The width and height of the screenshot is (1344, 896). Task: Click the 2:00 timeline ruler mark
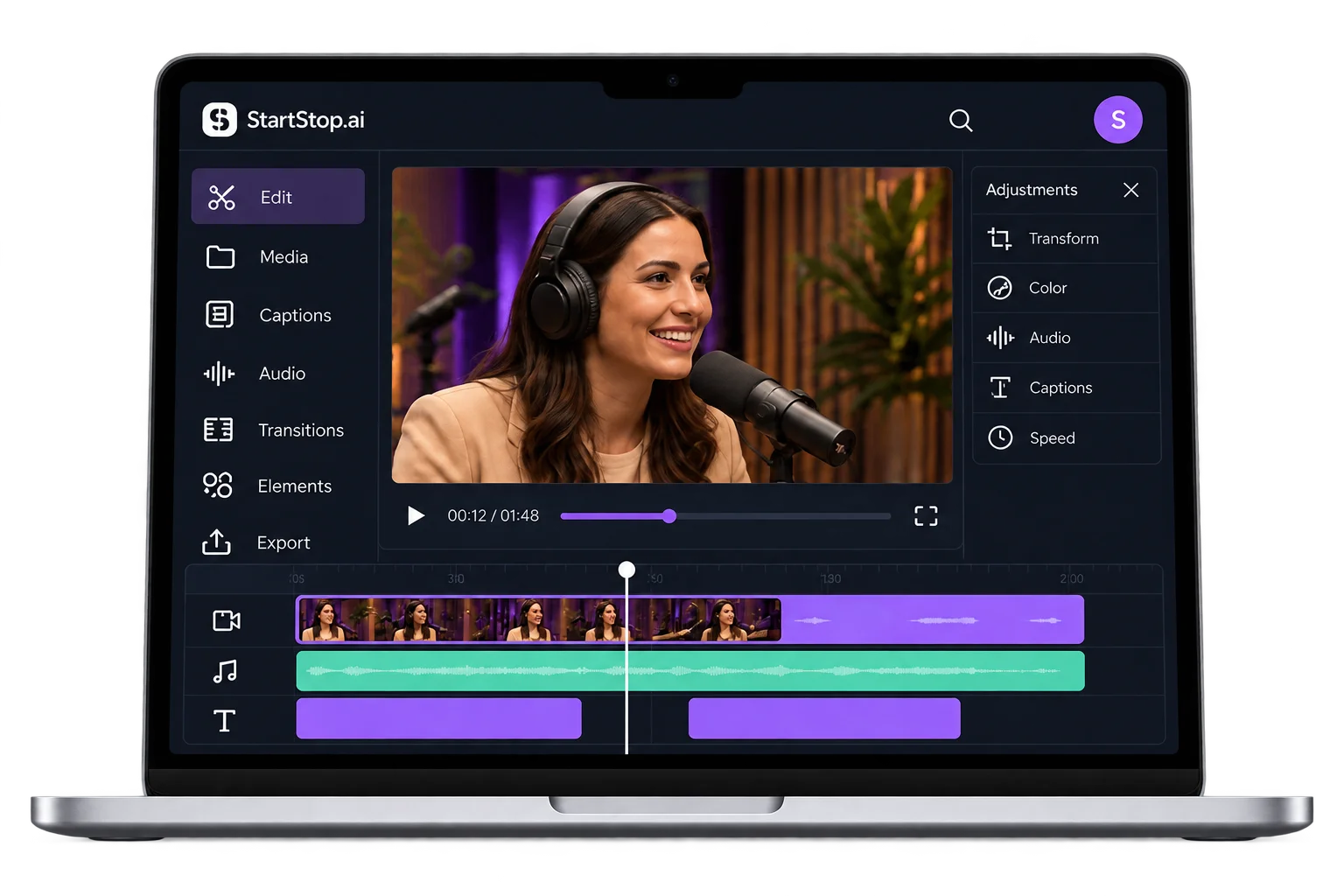1072,579
